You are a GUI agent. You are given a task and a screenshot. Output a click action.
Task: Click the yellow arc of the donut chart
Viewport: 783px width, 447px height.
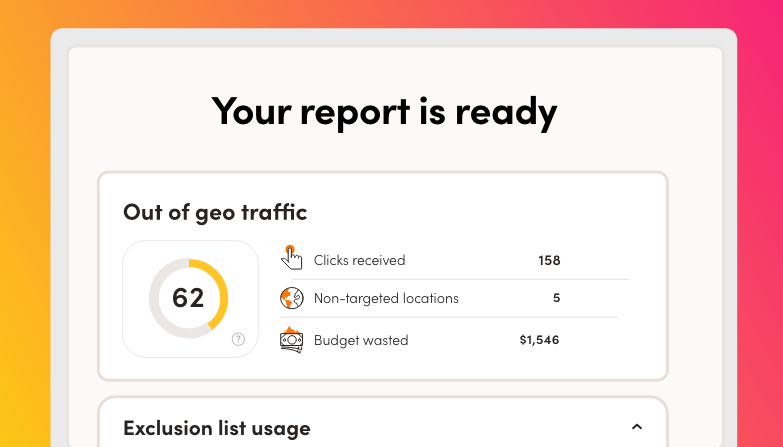pos(220,290)
